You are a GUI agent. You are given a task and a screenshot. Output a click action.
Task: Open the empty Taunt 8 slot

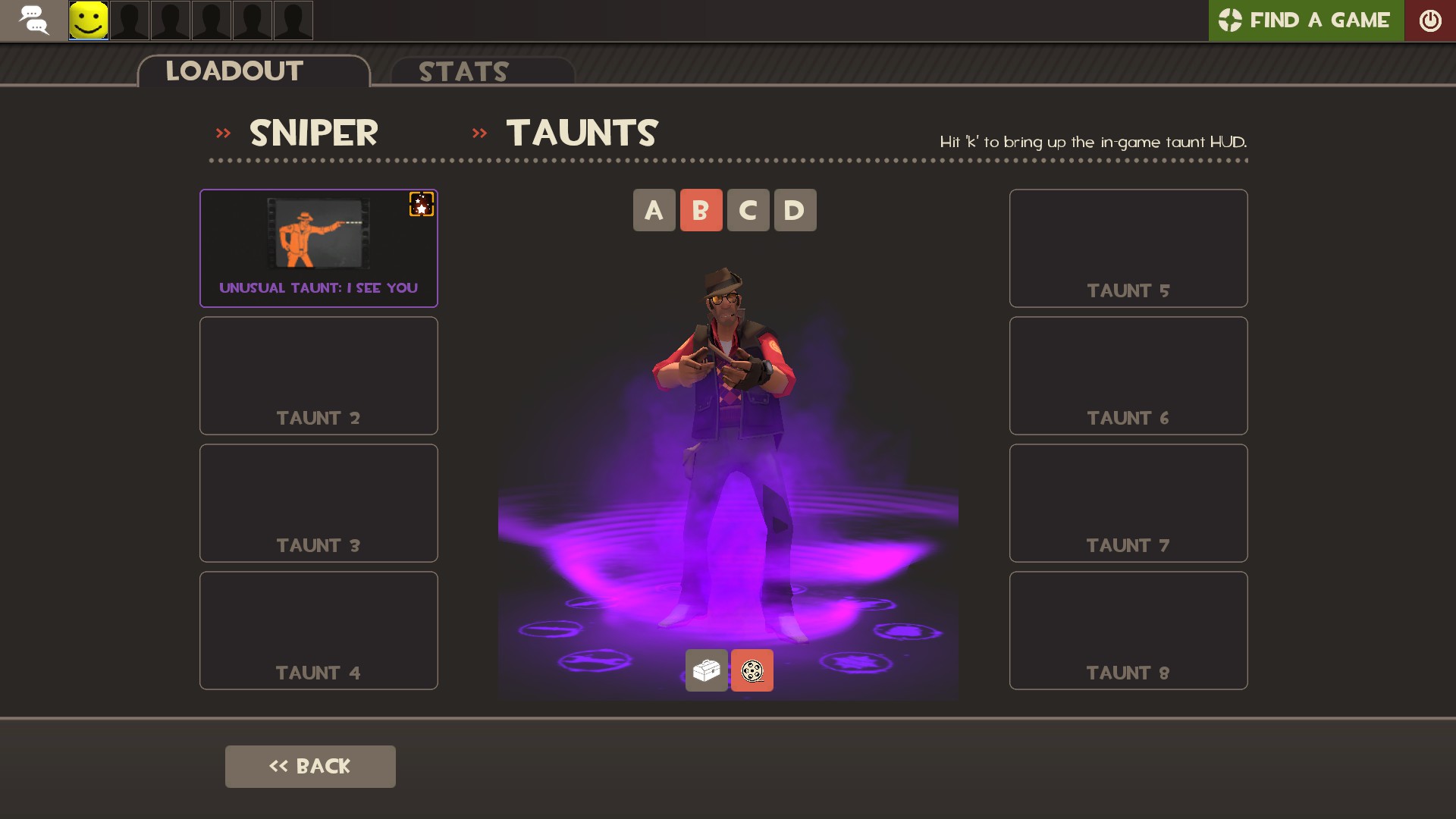1128,631
